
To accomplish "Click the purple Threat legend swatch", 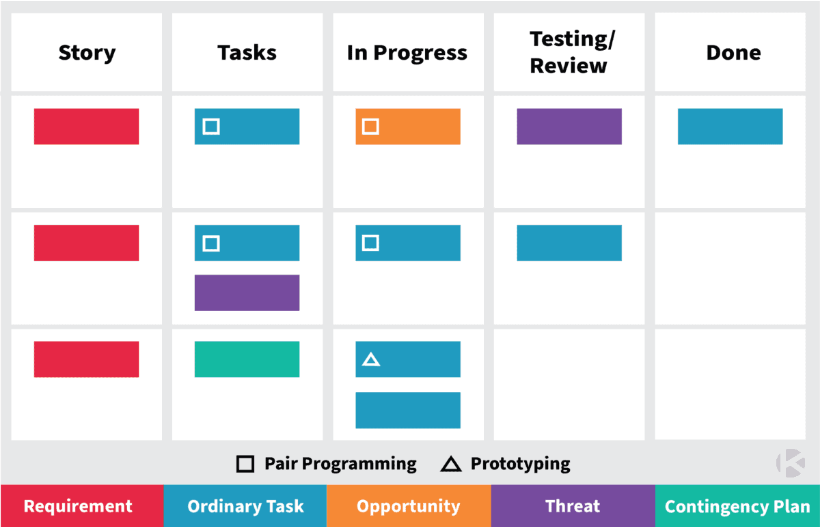I will pos(573,506).
